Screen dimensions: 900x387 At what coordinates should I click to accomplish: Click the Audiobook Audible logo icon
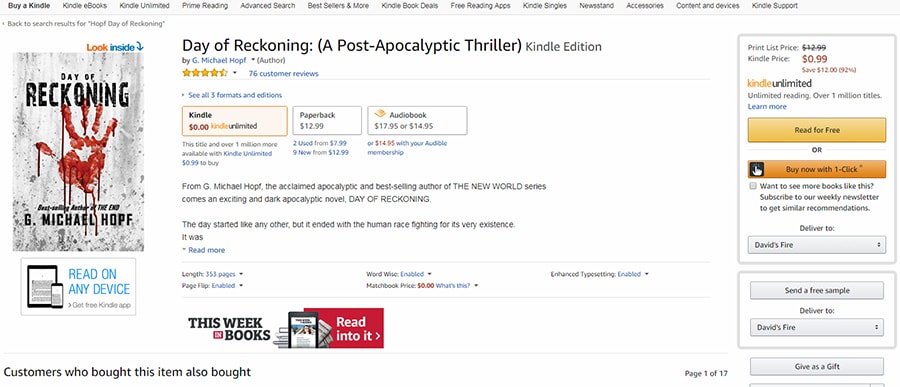click(x=379, y=114)
